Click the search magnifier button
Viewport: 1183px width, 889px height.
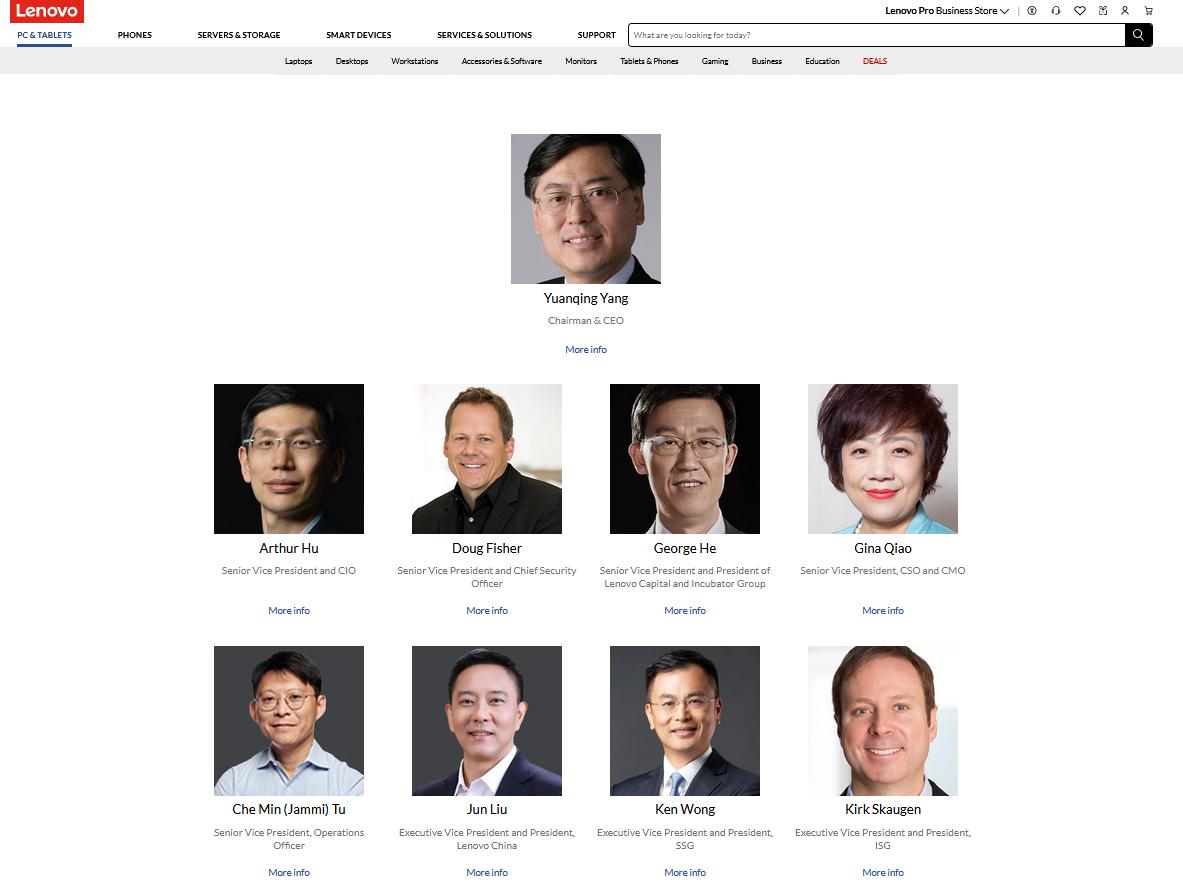point(1138,35)
